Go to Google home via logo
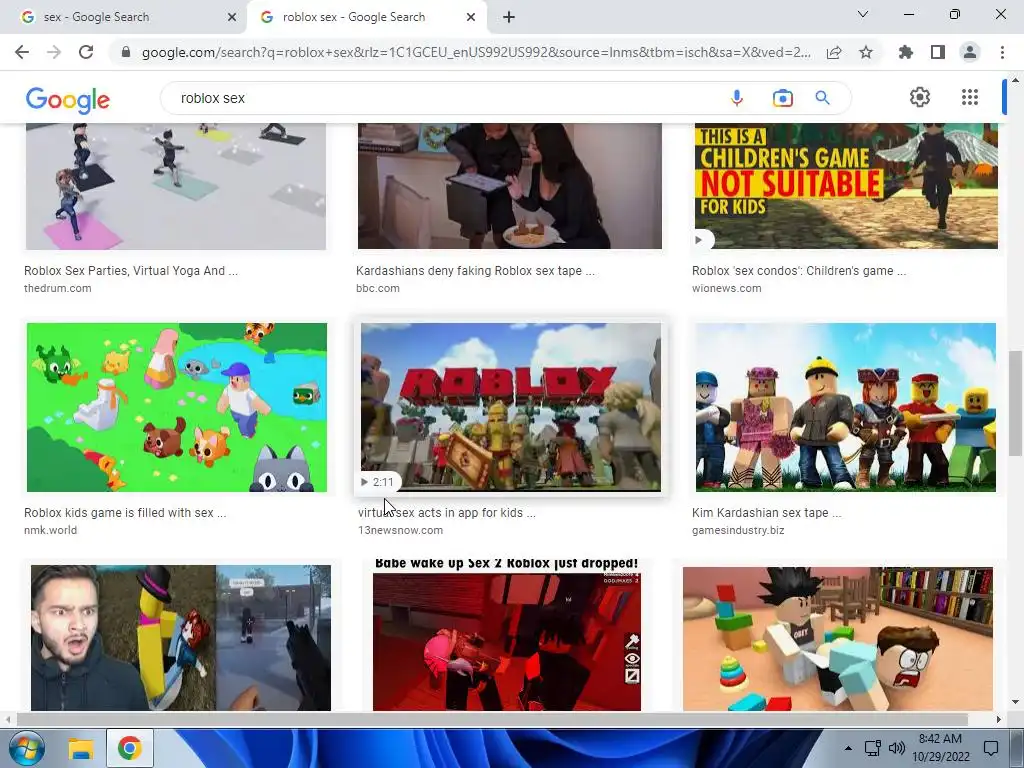 click(67, 99)
